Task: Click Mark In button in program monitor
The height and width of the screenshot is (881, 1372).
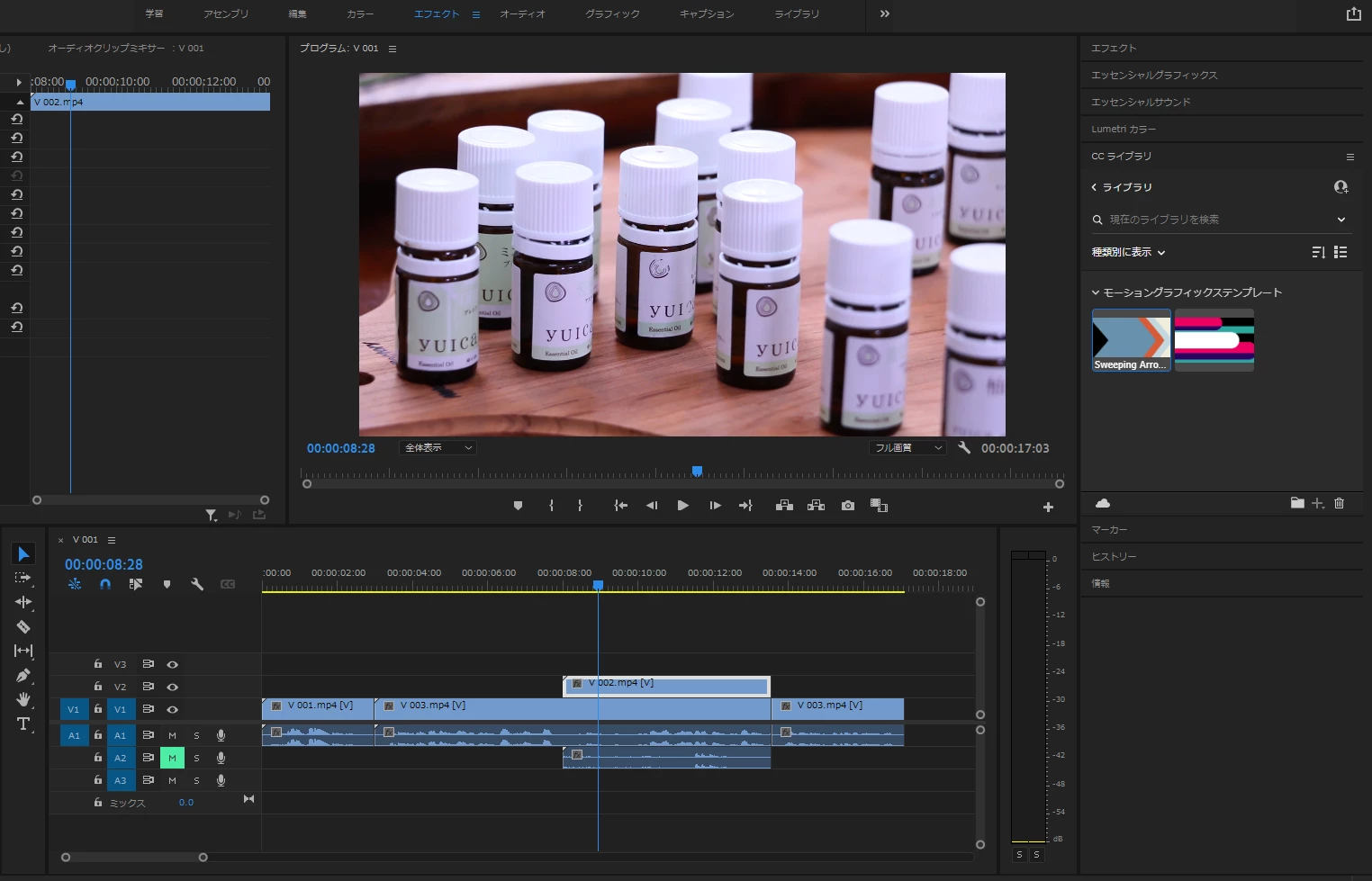Action: (x=551, y=506)
